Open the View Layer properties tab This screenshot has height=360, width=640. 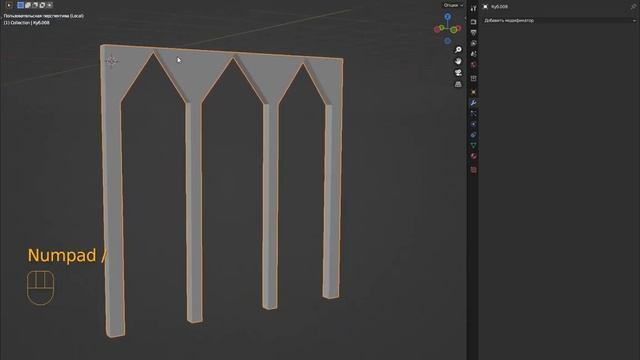pyautogui.click(x=473, y=43)
